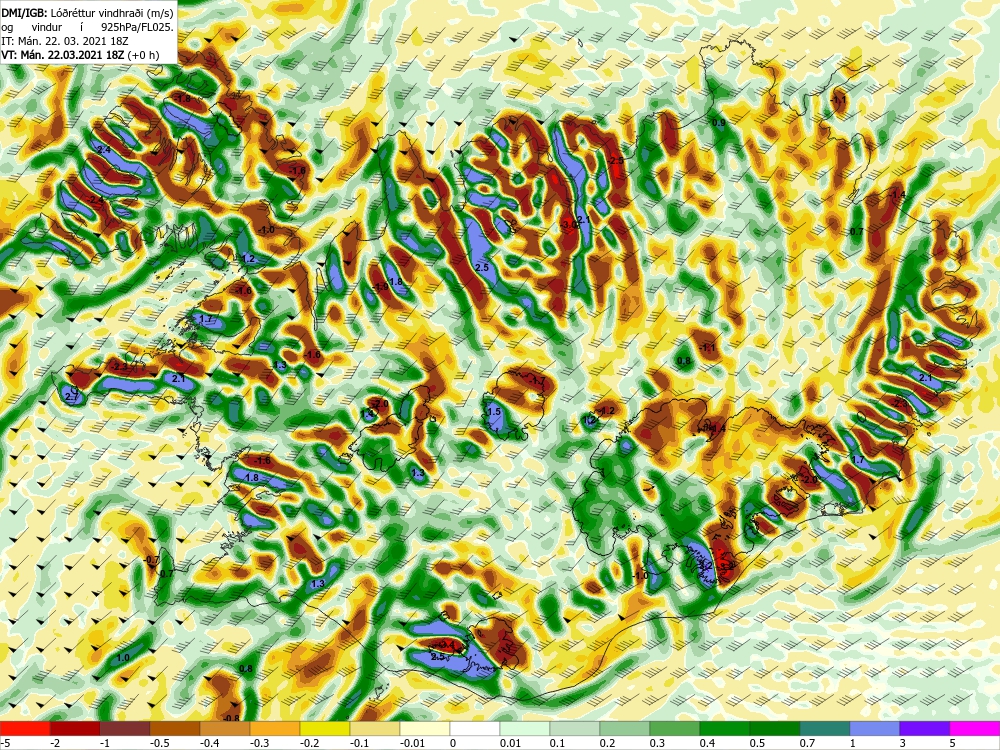Click the '-0.8' value label on the map
The image size is (1000, 750).
pos(232,718)
